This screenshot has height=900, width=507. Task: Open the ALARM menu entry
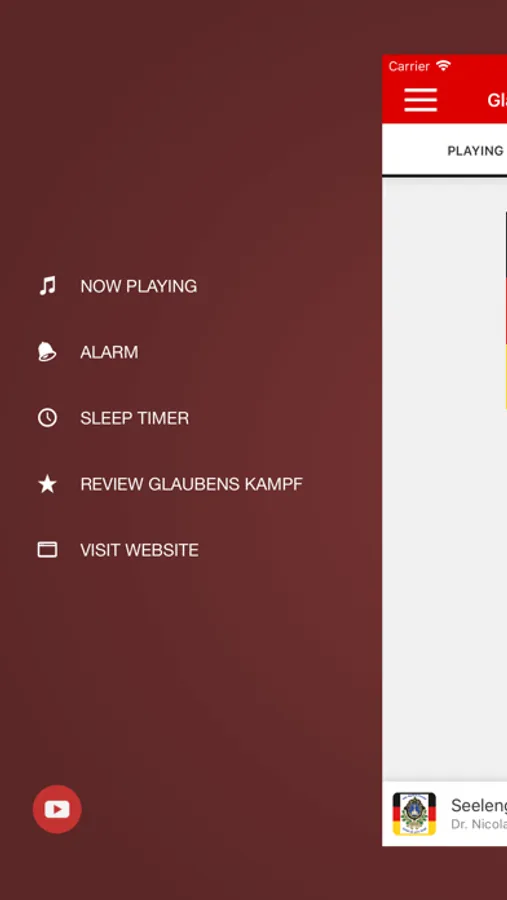tap(109, 352)
